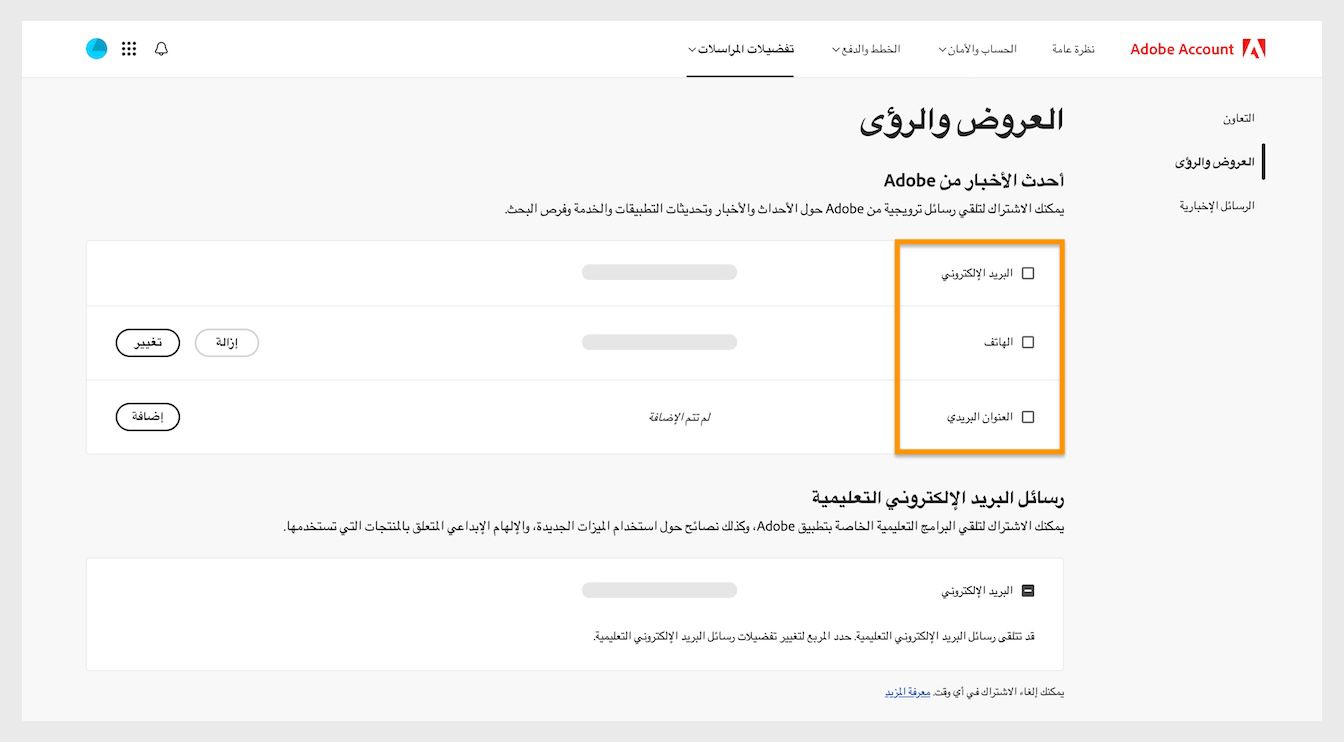
Task: Check the العنوان البريدي checkbox
Action: pyautogui.click(x=1029, y=417)
